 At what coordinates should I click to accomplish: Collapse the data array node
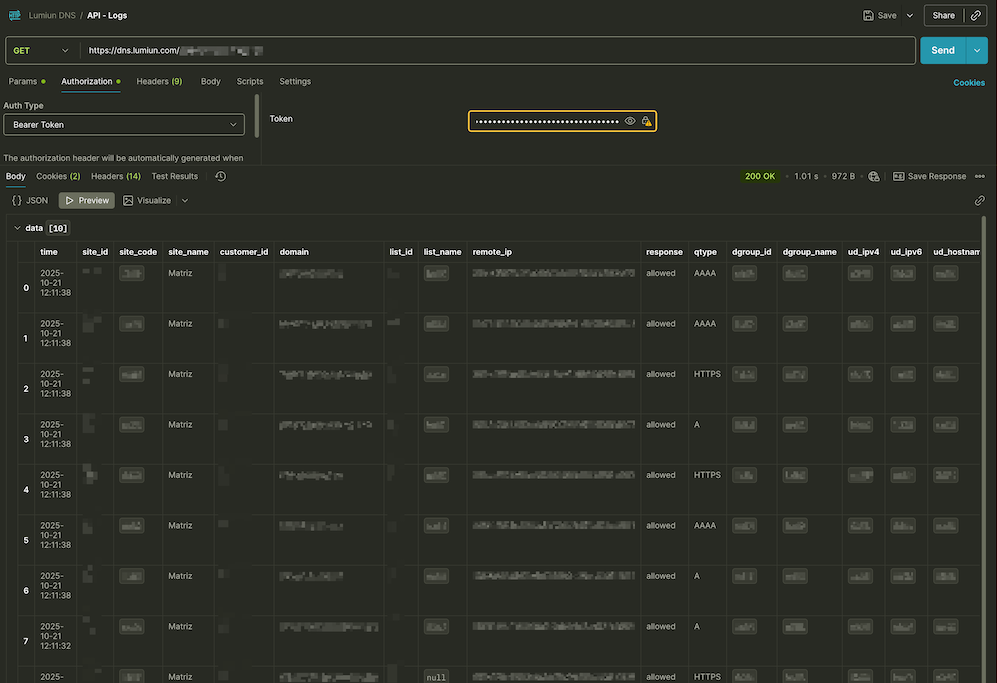(17, 228)
